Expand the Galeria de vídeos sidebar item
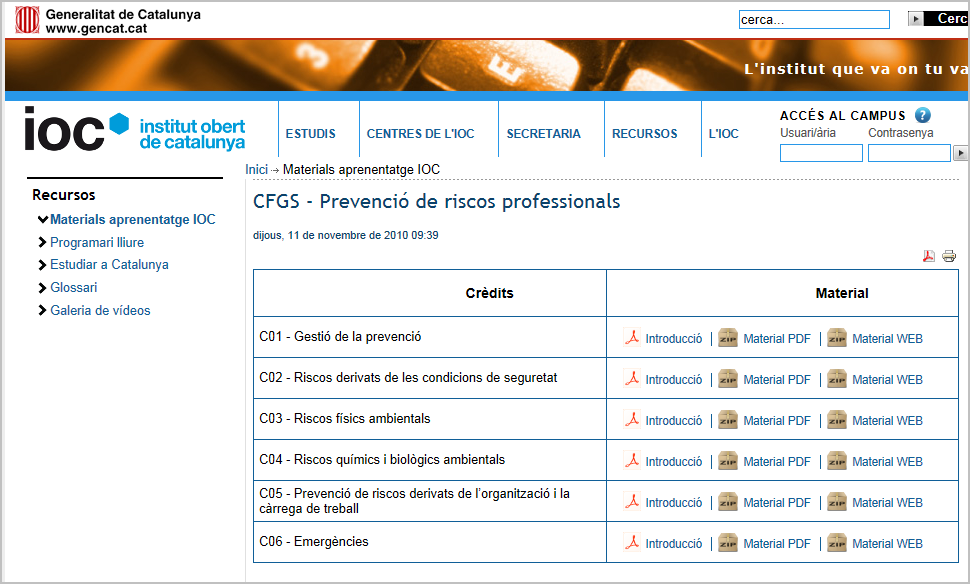Screen dimensions: 970x584 point(42,311)
